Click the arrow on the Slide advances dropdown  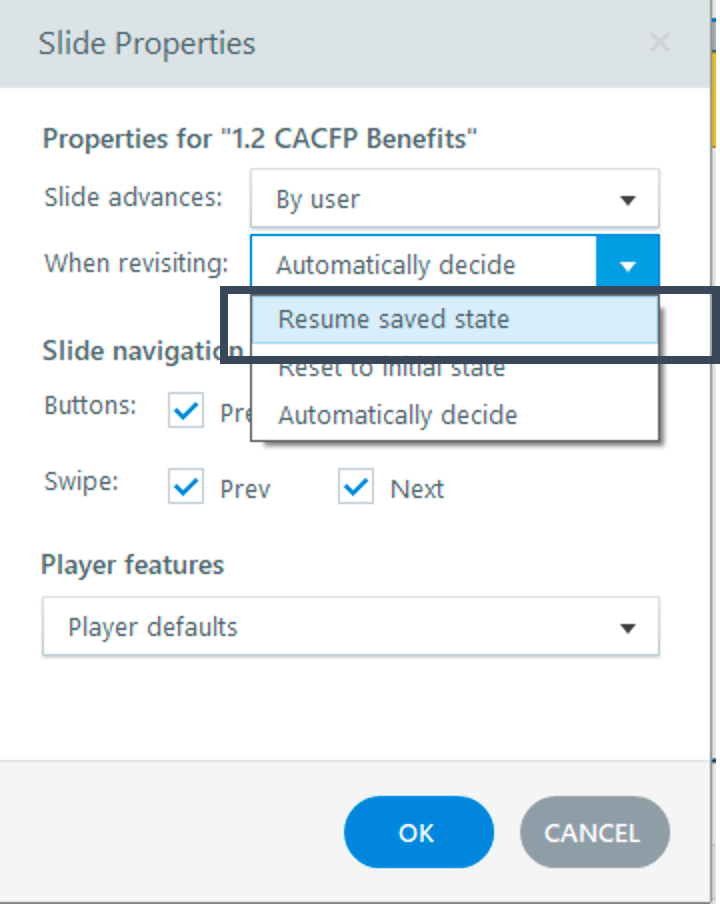point(628,200)
